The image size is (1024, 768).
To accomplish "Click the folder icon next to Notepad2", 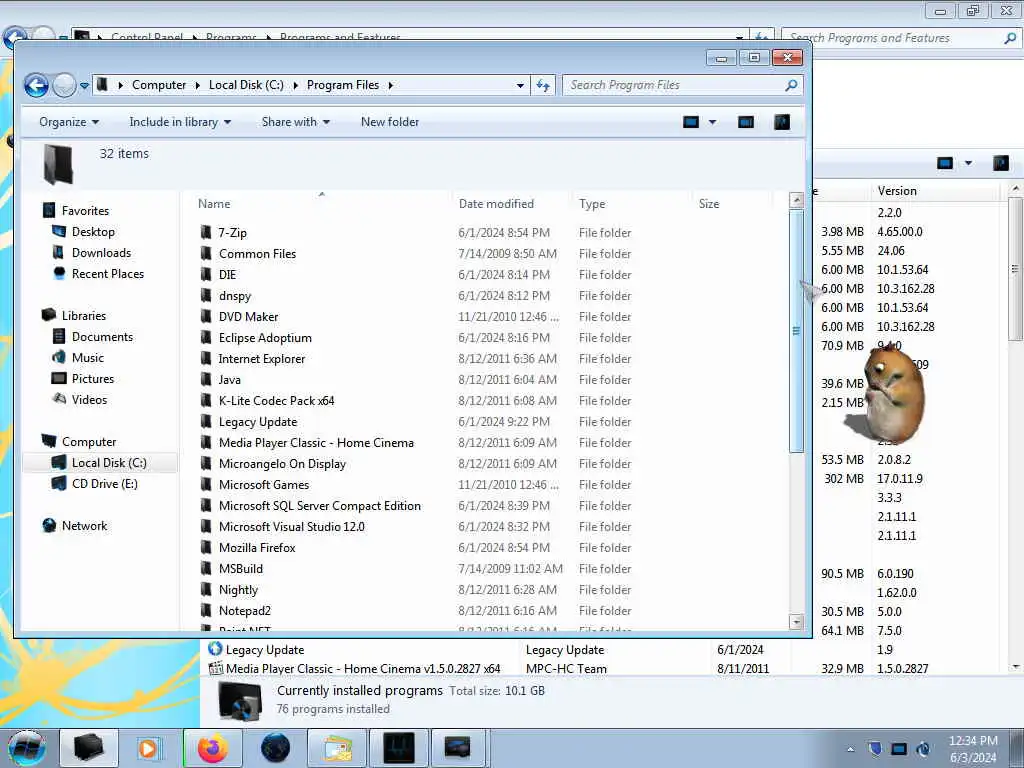I will tap(206, 611).
